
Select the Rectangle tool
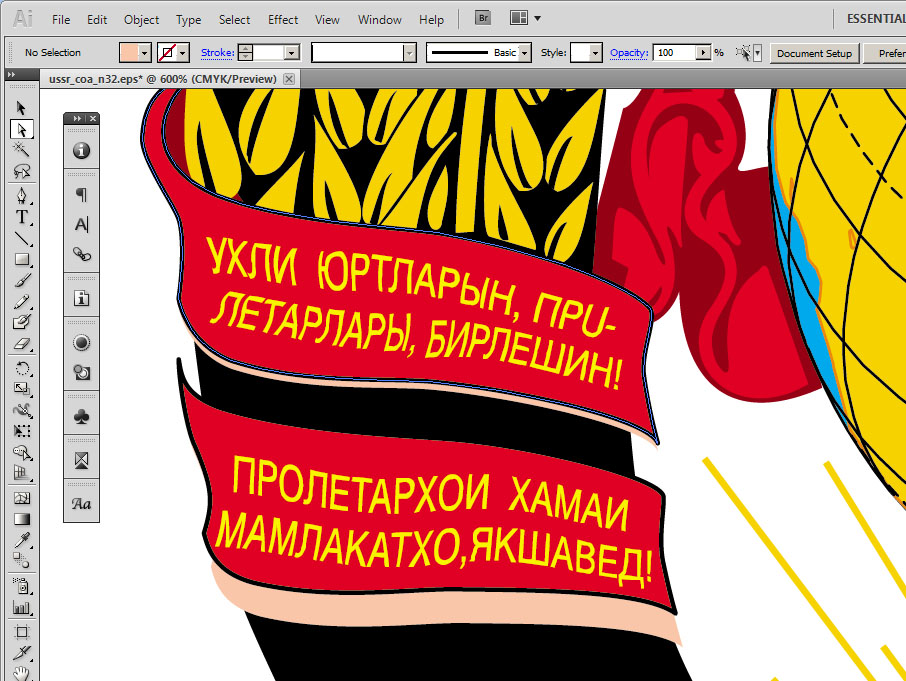[x=21, y=259]
